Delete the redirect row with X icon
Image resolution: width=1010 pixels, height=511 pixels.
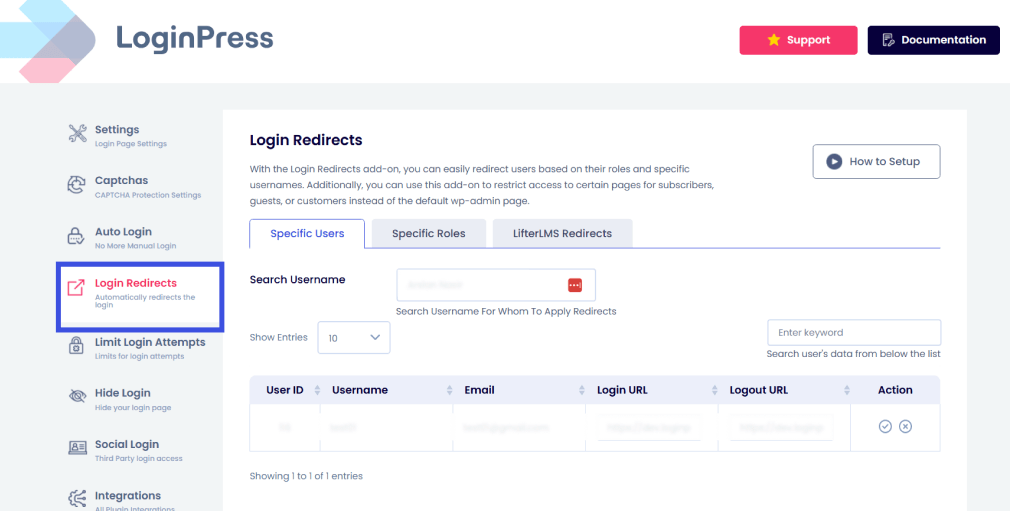tap(905, 427)
